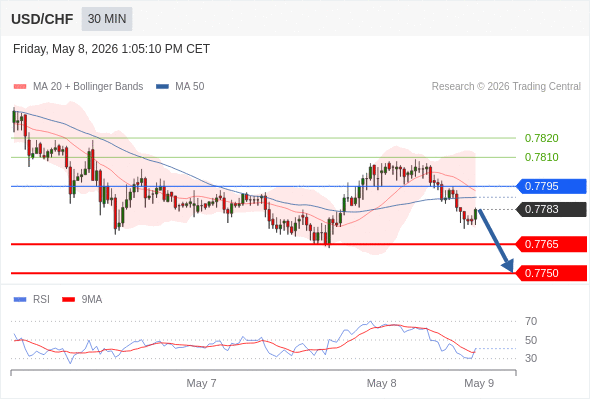590x400 pixels.
Task: Select the 0.7750 red target label
Action: [551, 273]
